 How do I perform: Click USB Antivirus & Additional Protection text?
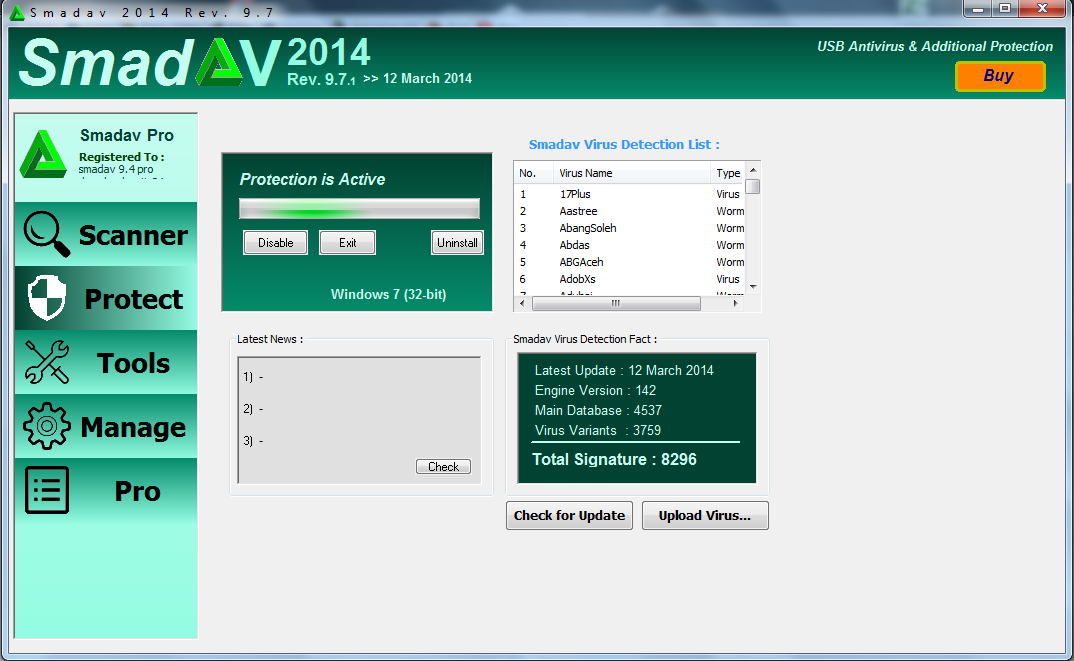coord(935,47)
